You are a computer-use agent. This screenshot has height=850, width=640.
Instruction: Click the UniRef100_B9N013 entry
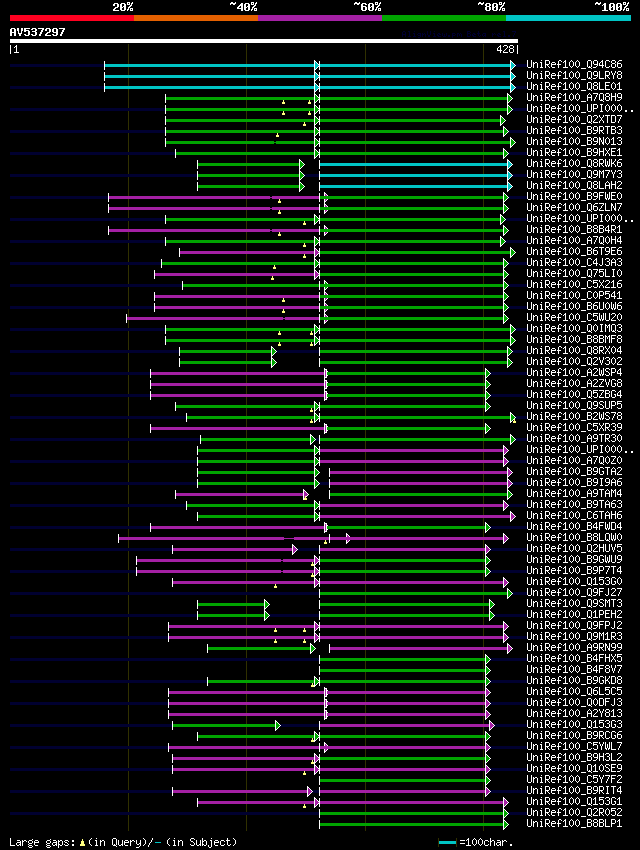(x=574, y=141)
